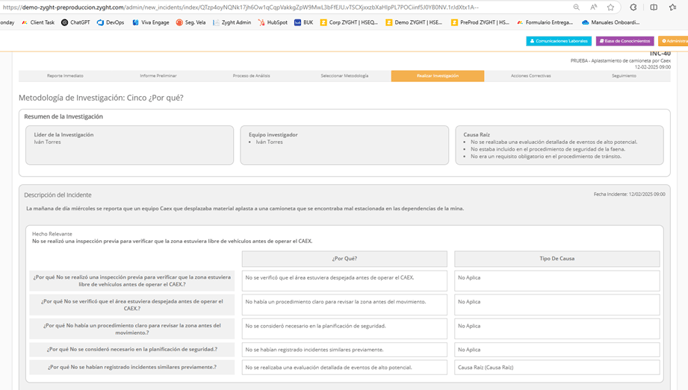The width and height of the screenshot is (688, 390).
Task: Open No Aplica cause type for 'planificación de seguridad' answer
Action: [557, 329]
